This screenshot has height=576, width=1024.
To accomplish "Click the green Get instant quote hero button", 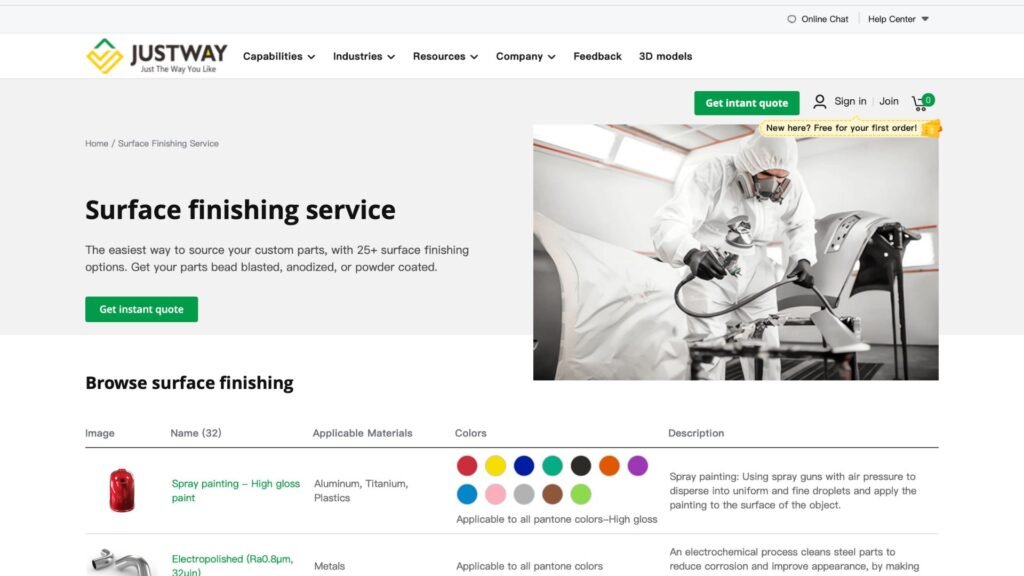I will (141, 310).
